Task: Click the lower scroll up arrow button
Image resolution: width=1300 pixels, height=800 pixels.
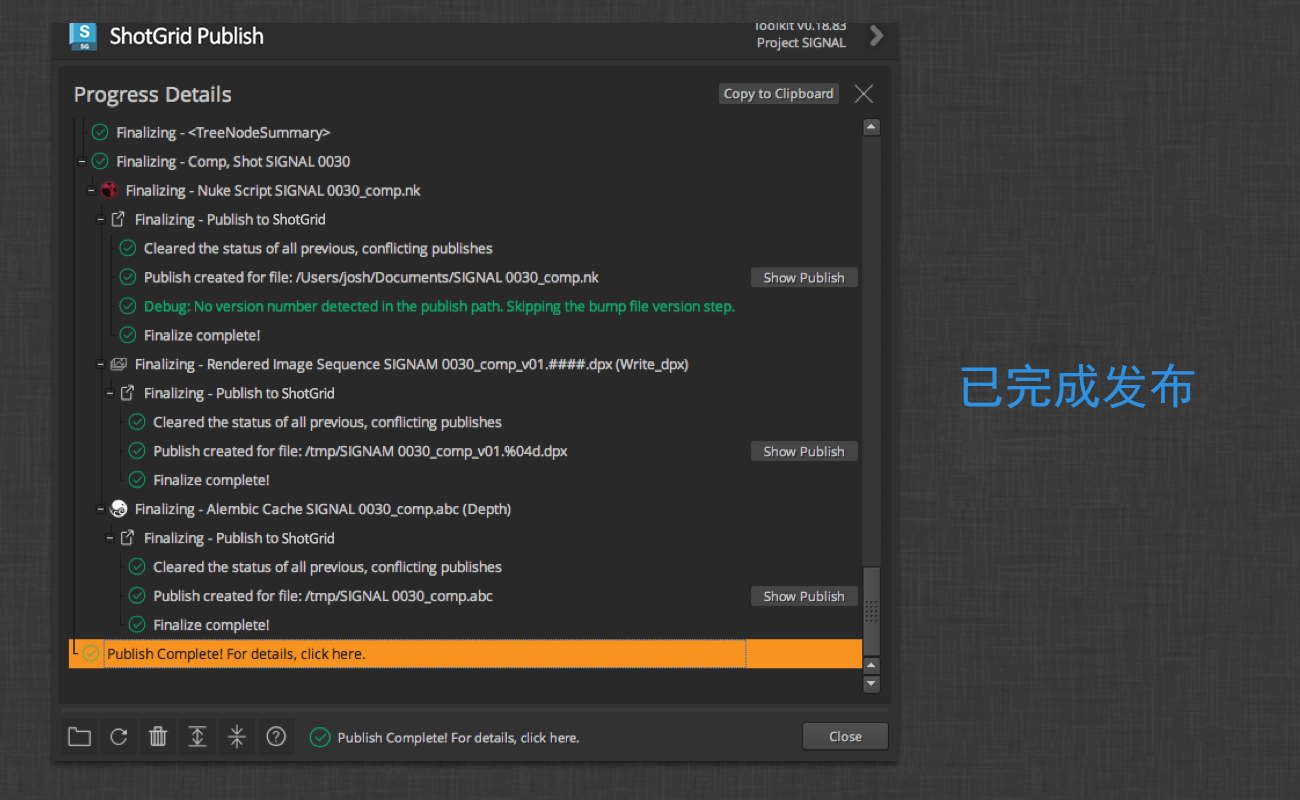Action: pos(871,665)
